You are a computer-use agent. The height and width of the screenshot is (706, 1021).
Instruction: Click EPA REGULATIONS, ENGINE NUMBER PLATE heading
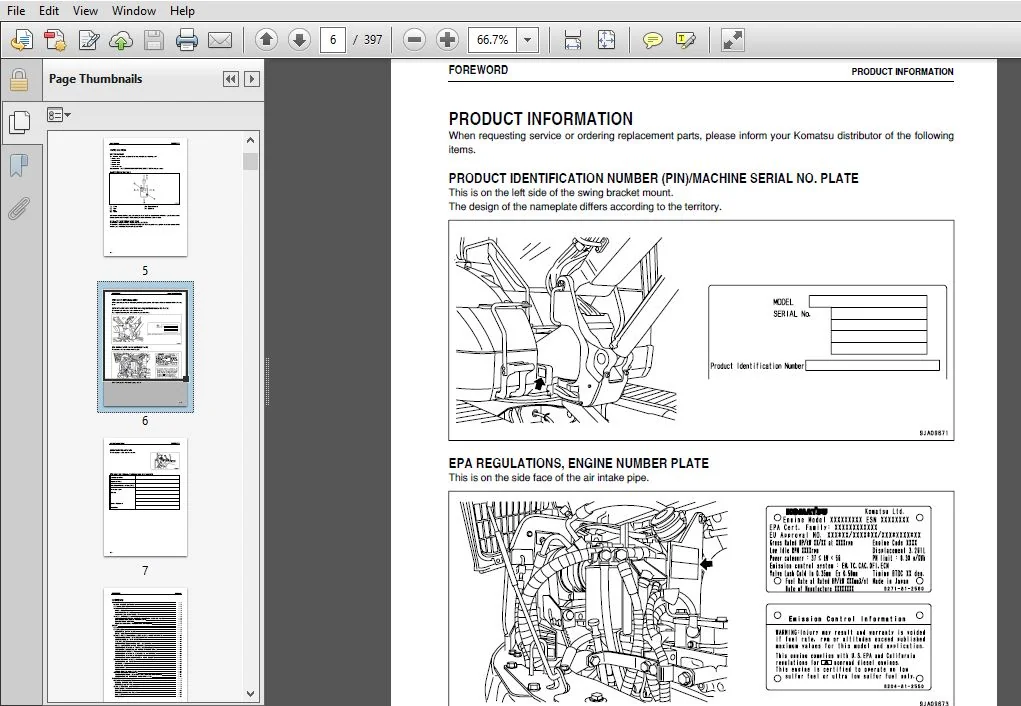tap(578, 463)
